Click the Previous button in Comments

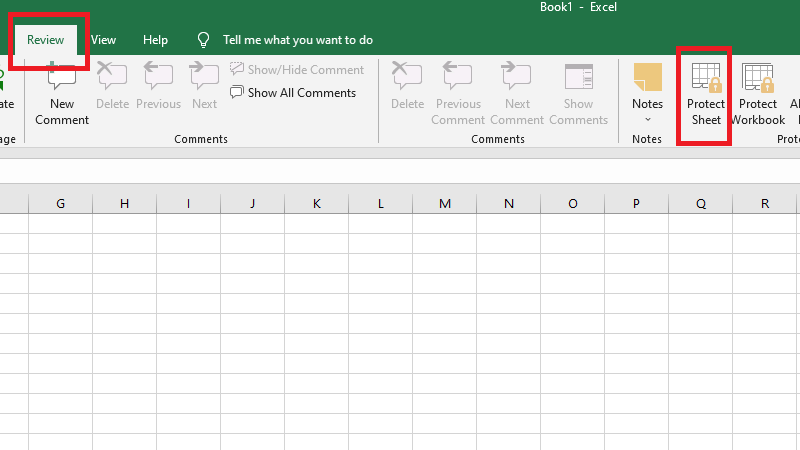click(x=158, y=84)
